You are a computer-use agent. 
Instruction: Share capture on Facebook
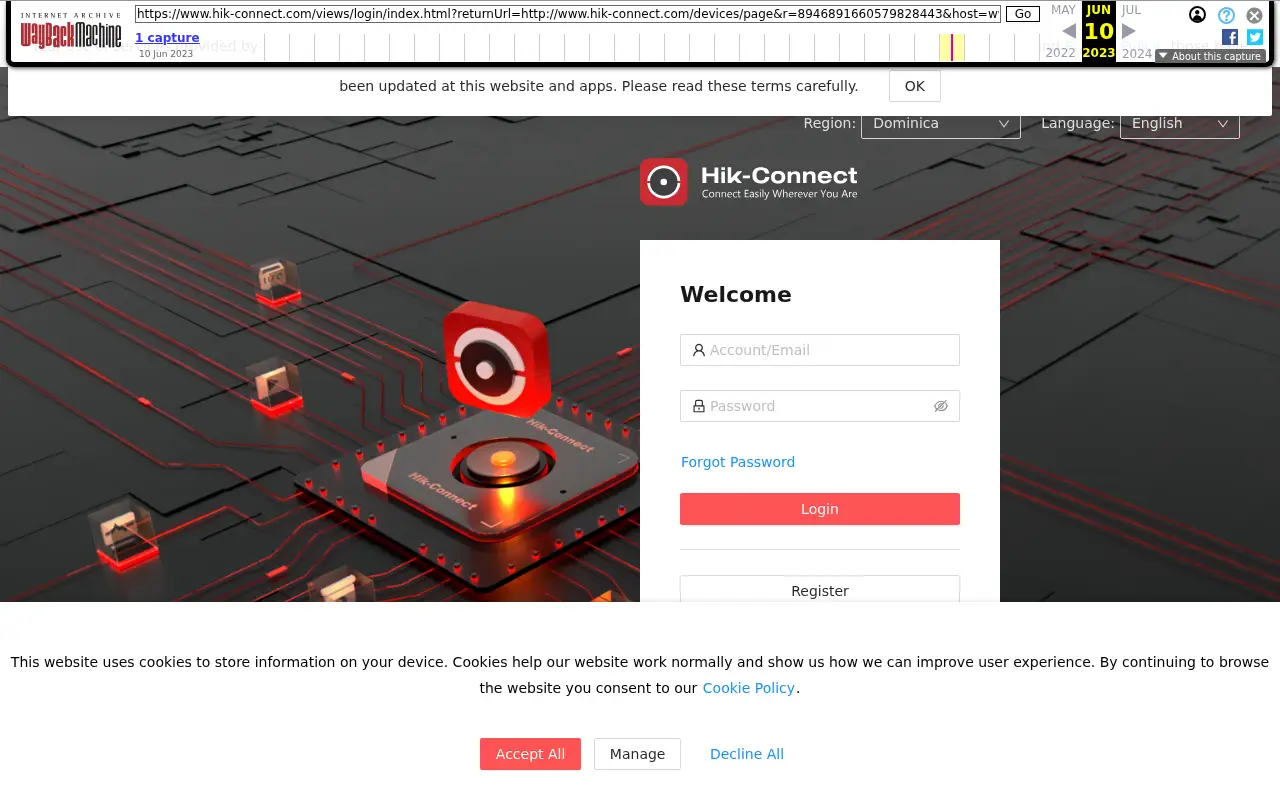tap(1230, 37)
